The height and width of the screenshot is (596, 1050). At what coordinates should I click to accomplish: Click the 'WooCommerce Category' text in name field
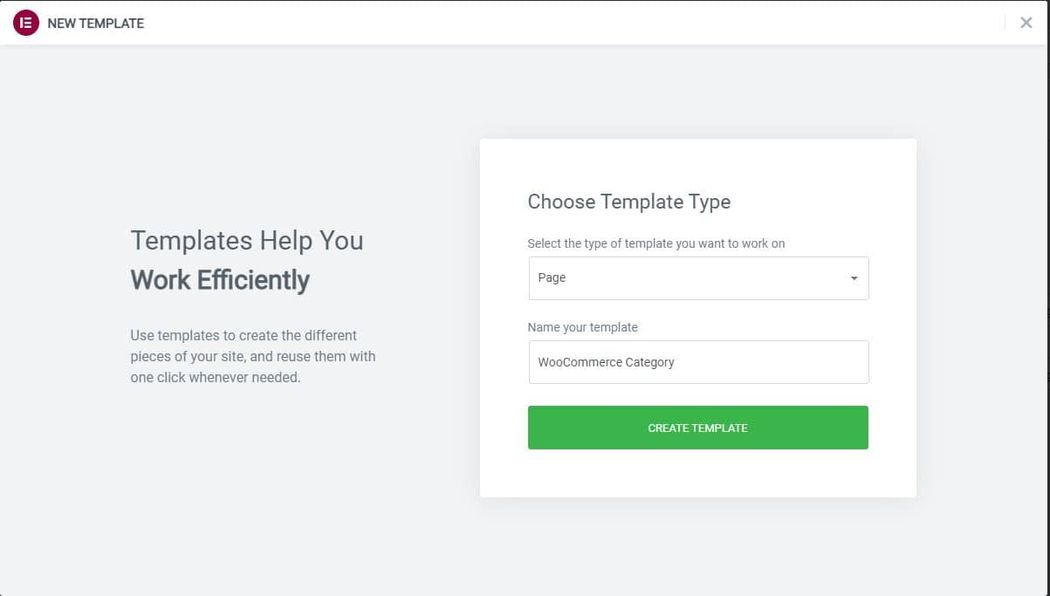606,362
